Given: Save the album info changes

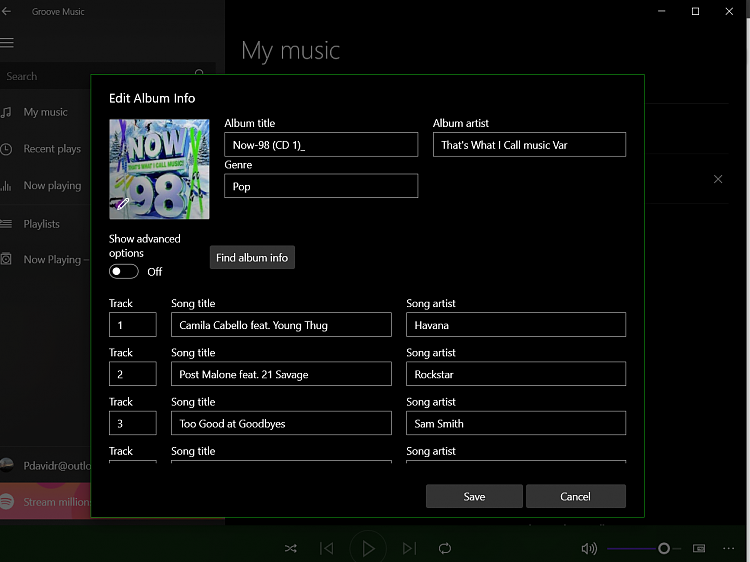Looking at the screenshot, I should point(474,496).
